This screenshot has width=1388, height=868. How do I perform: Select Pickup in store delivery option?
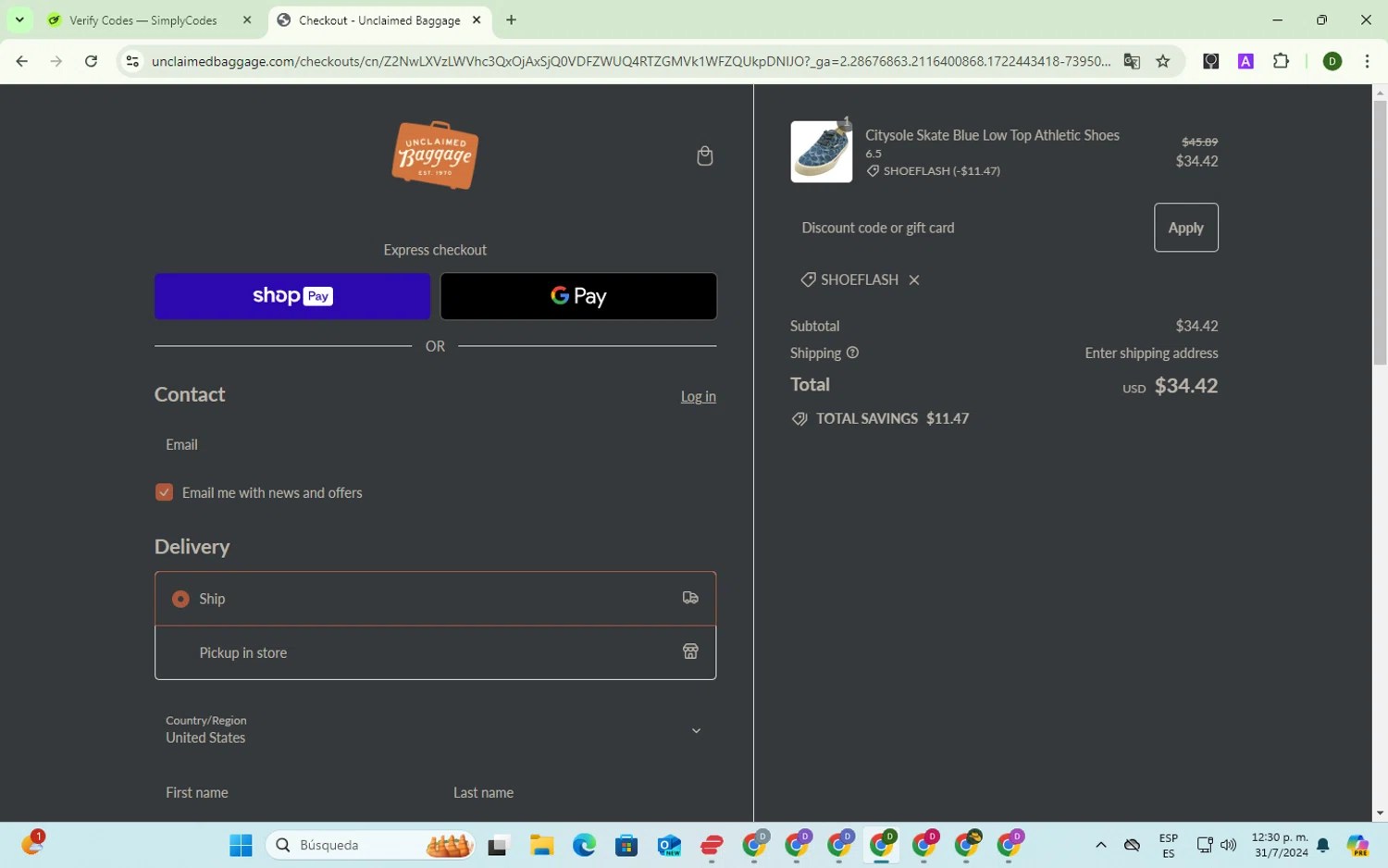click(x=435, y=652)
